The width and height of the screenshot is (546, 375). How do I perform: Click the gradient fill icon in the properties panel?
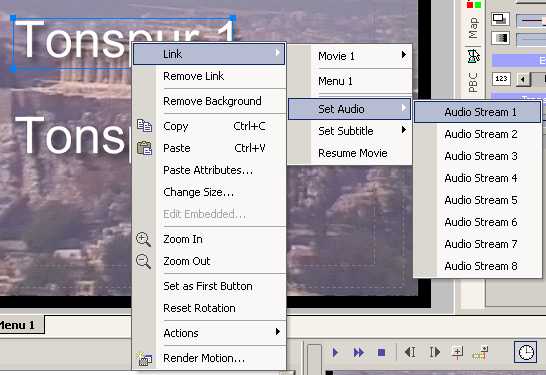pos(500,38)
